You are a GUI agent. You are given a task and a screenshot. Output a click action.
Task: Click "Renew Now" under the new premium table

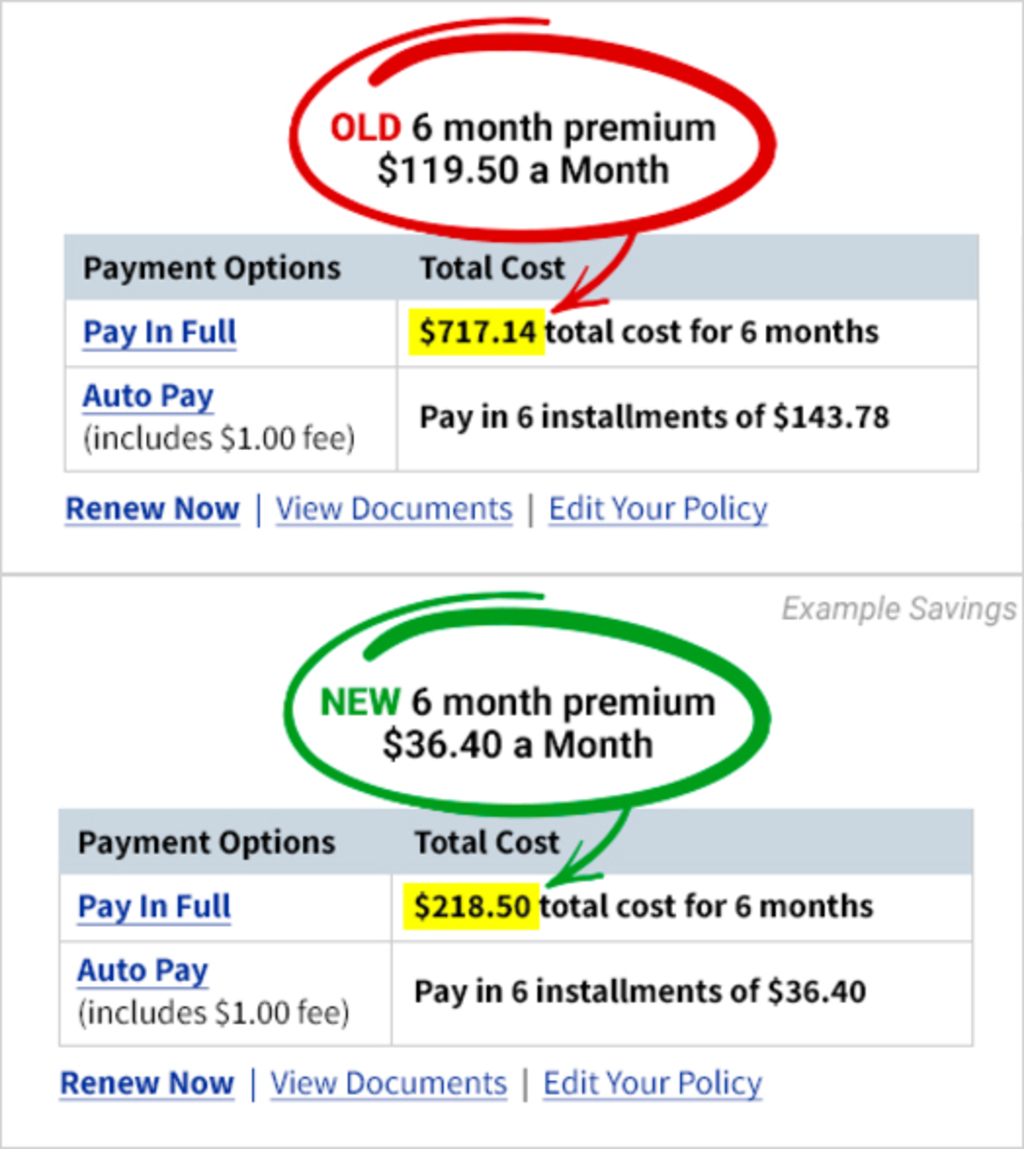(x=146, y=1083)
